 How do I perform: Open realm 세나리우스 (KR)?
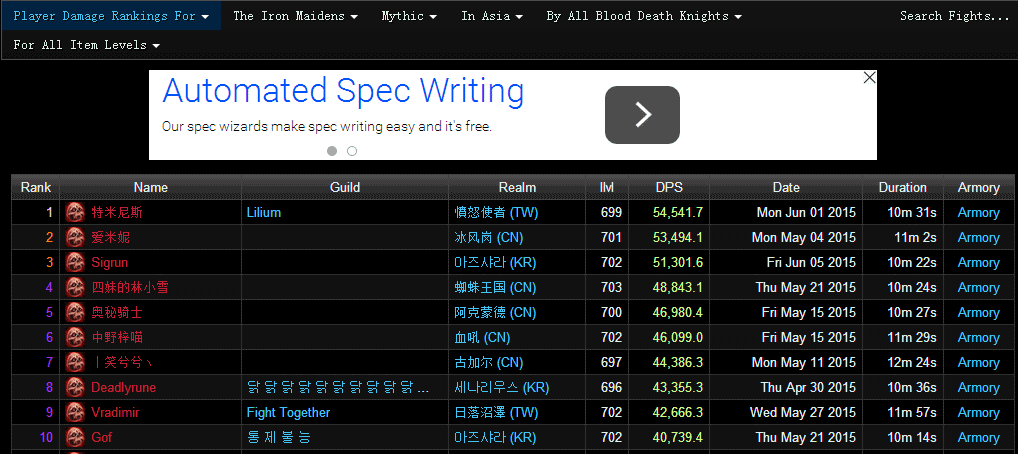pos(501,388)
